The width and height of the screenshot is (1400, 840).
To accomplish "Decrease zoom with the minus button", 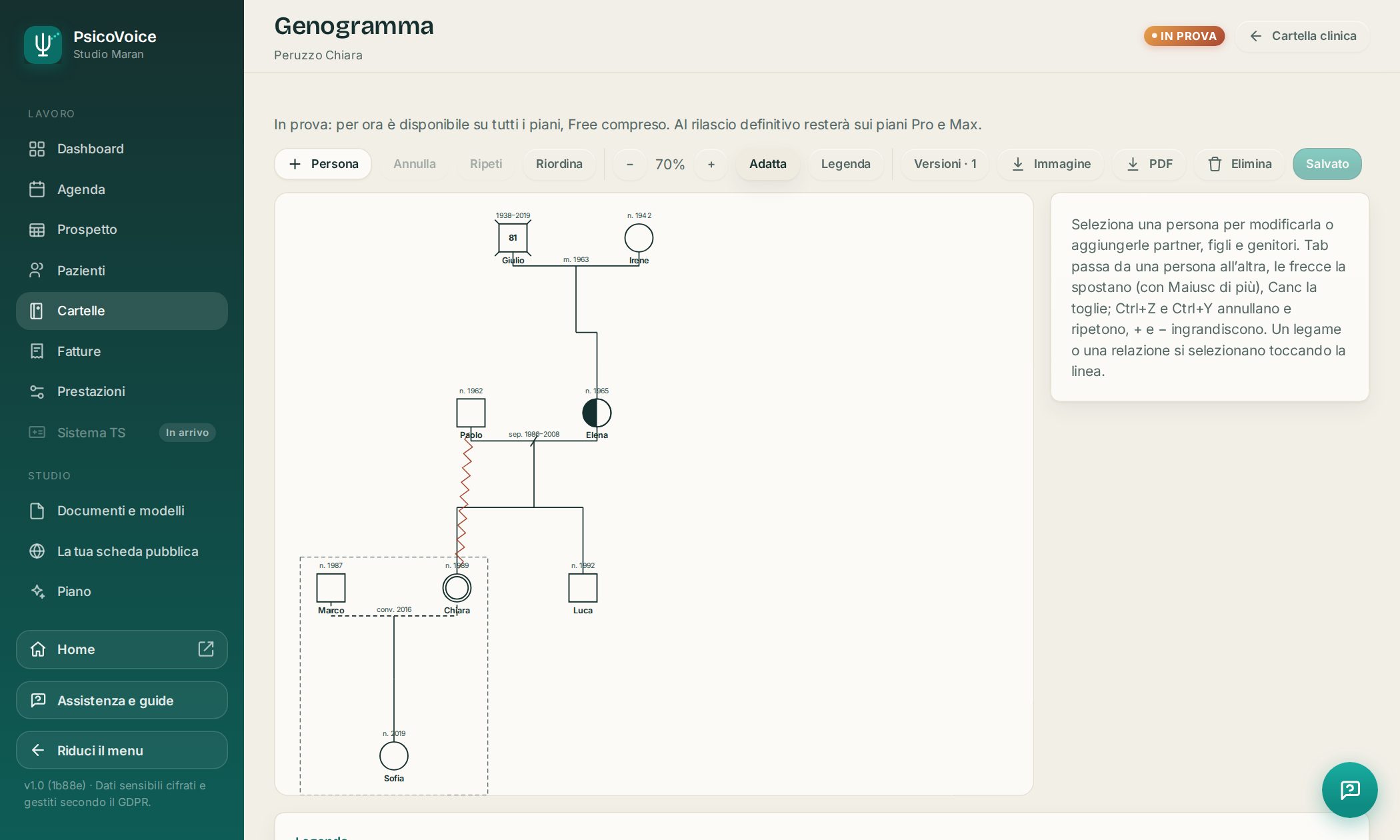I will (629, 164).
